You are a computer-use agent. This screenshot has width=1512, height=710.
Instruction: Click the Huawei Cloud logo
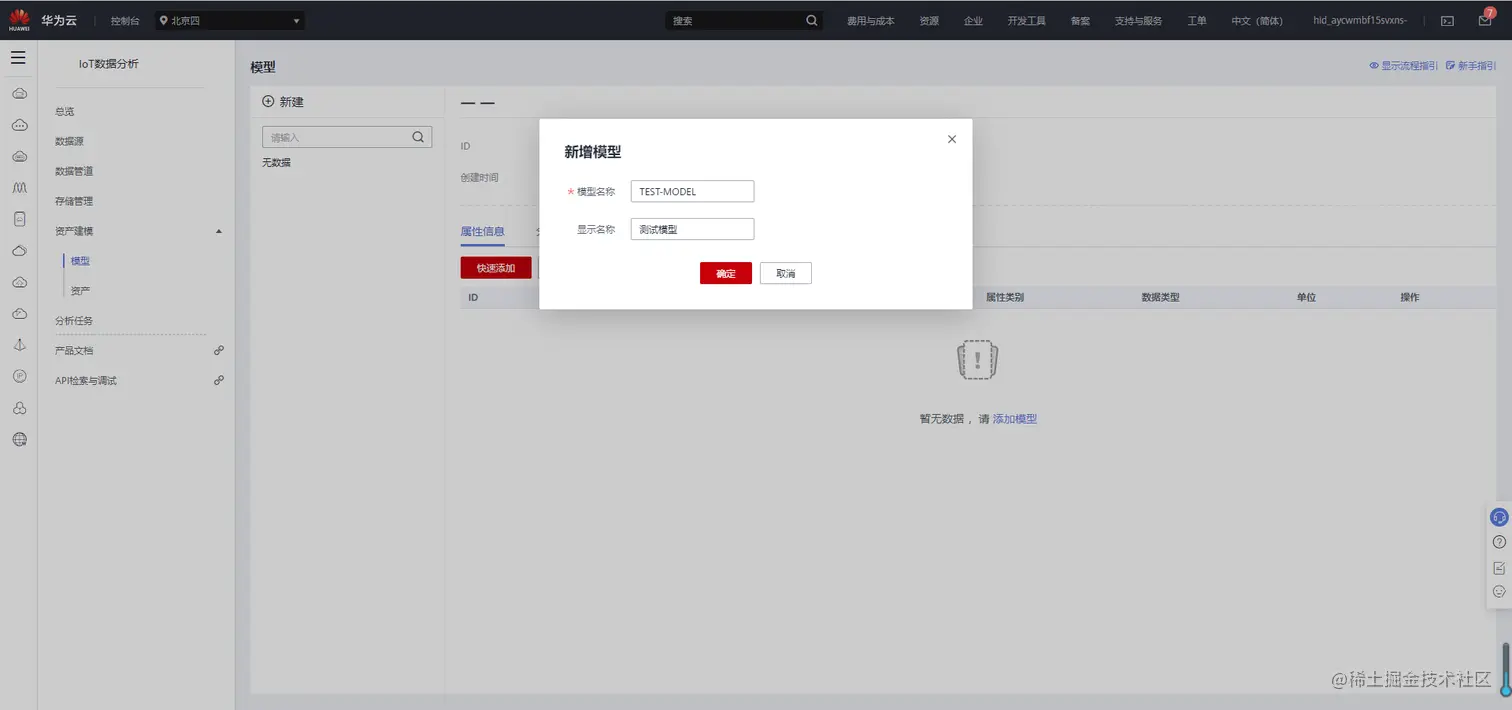click(19, 20)
